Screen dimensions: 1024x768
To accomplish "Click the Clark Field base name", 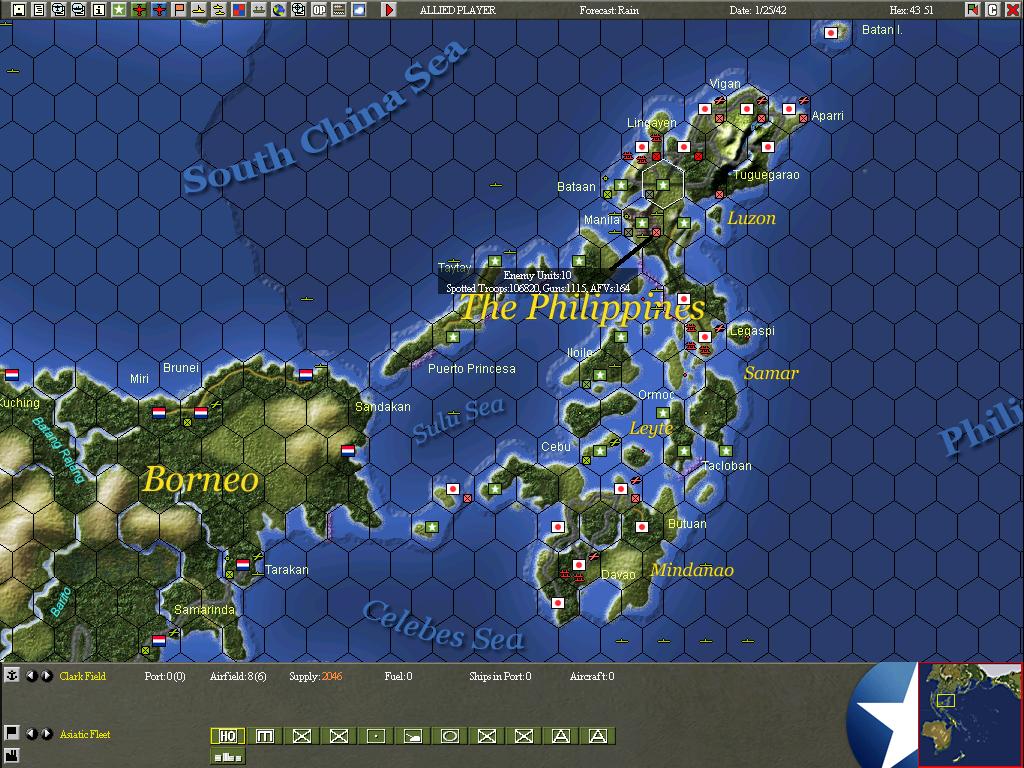I will (x=82, y=676).
